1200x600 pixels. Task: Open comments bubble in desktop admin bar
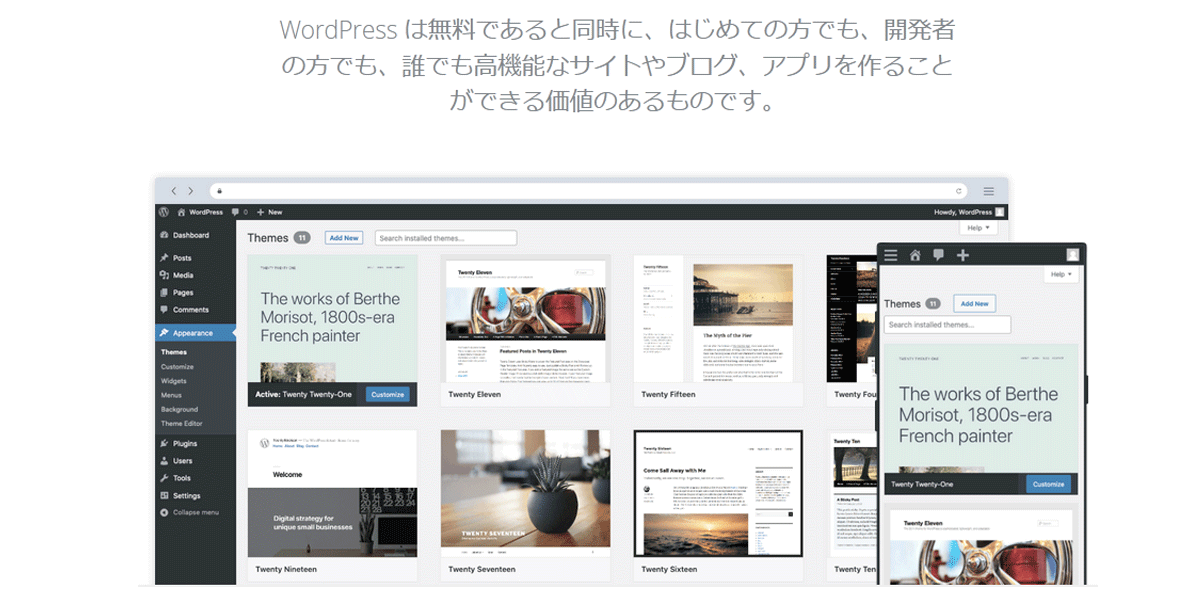click(x=238, y=212)
